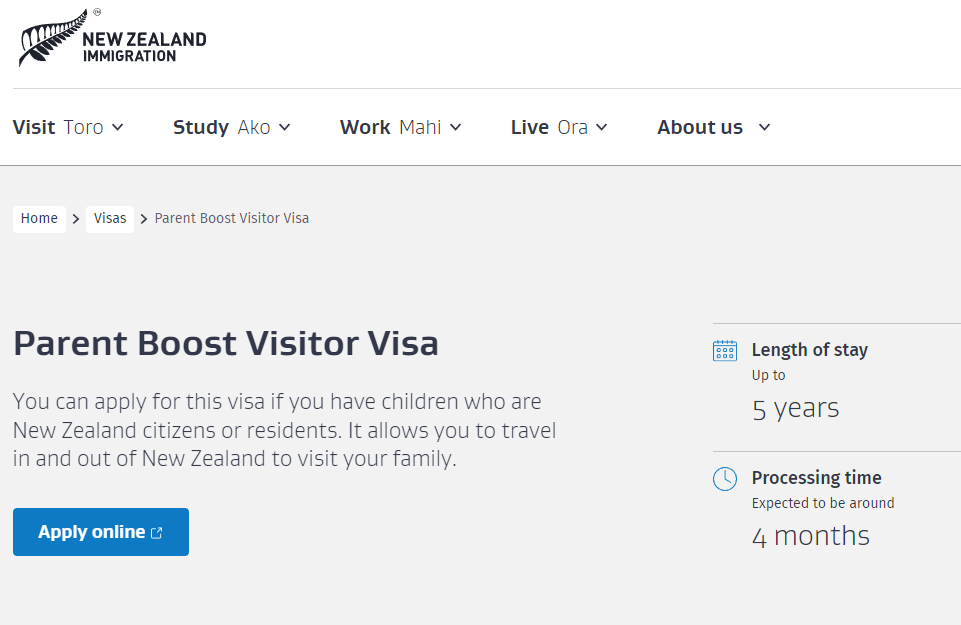Click the first breadcrumb separator arrow after Home
Viewport: 961px width, 625px height.
pyautogui.click(x=76, y=219)
